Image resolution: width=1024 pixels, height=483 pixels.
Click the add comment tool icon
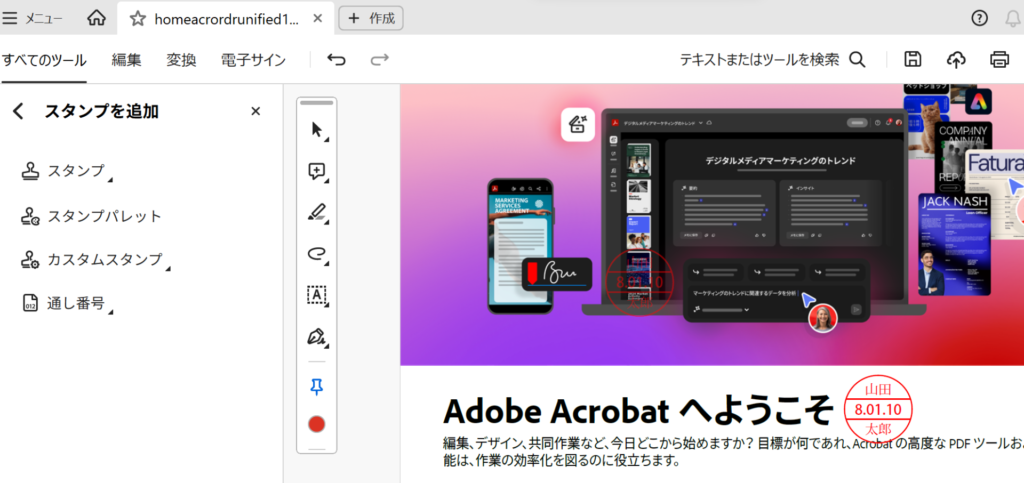318,172
